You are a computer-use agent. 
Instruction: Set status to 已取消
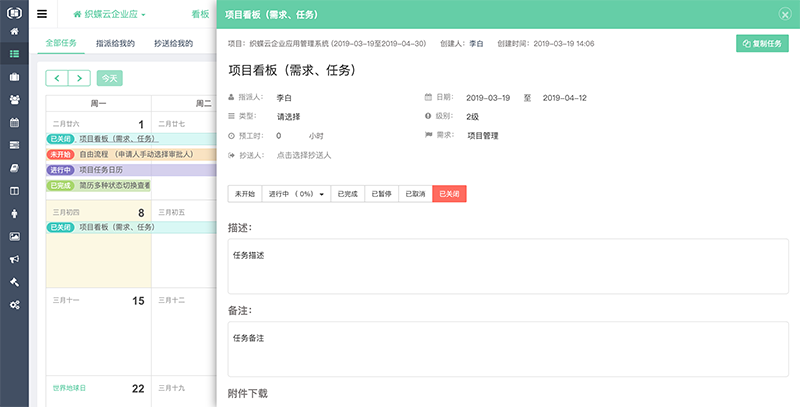point(415,194)
